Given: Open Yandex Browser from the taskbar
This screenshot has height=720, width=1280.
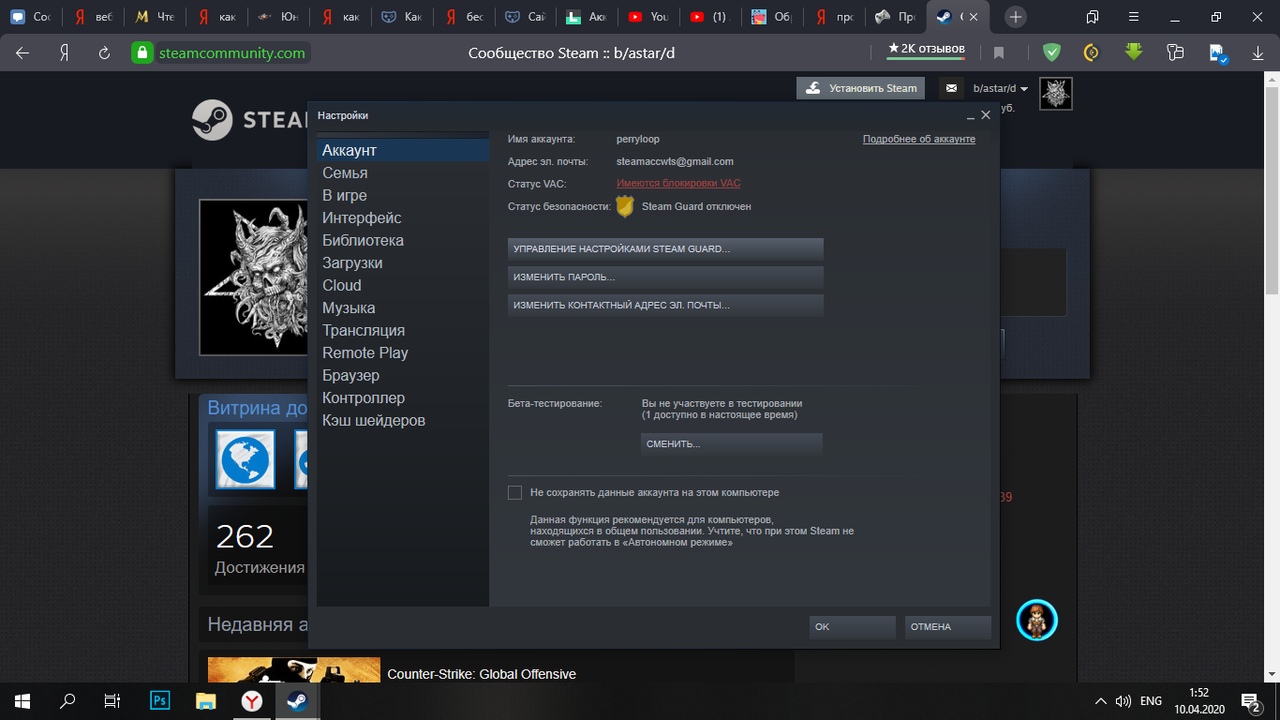Looking at the screenshot, I should [252, 700].
